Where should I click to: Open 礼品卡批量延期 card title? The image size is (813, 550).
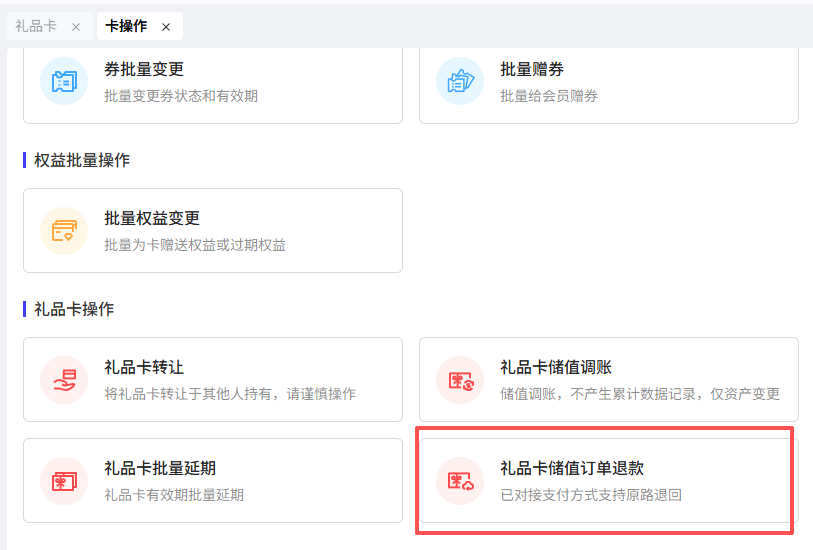point(160,468)
